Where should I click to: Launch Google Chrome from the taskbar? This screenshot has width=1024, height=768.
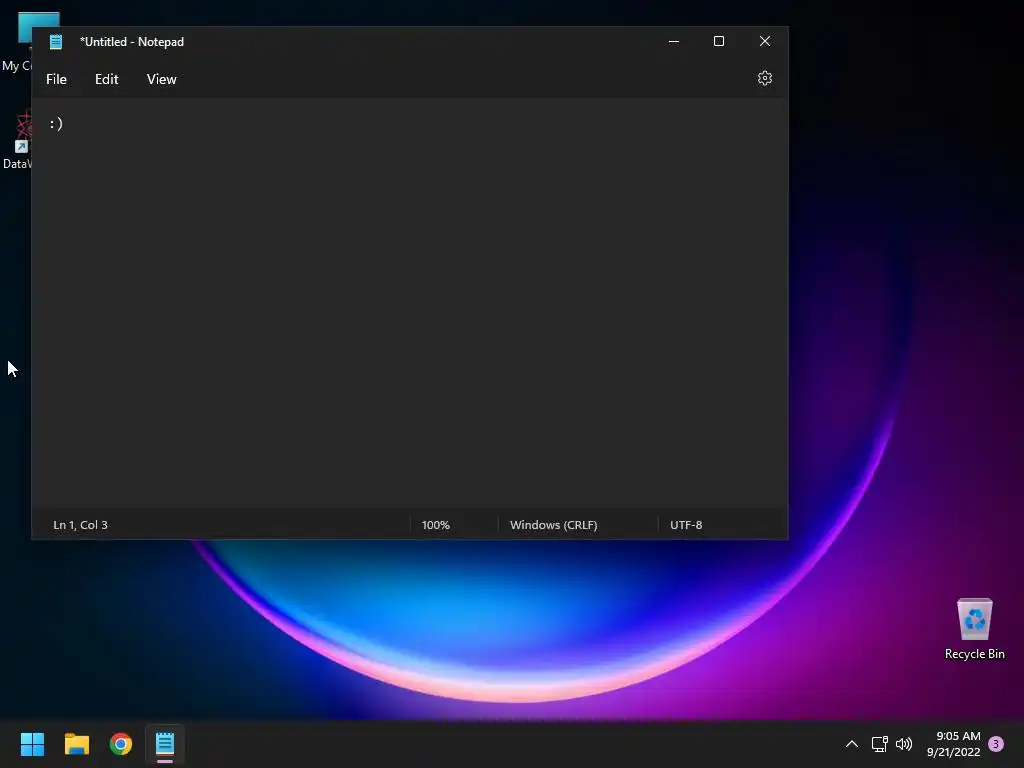(x=121, y=744)
